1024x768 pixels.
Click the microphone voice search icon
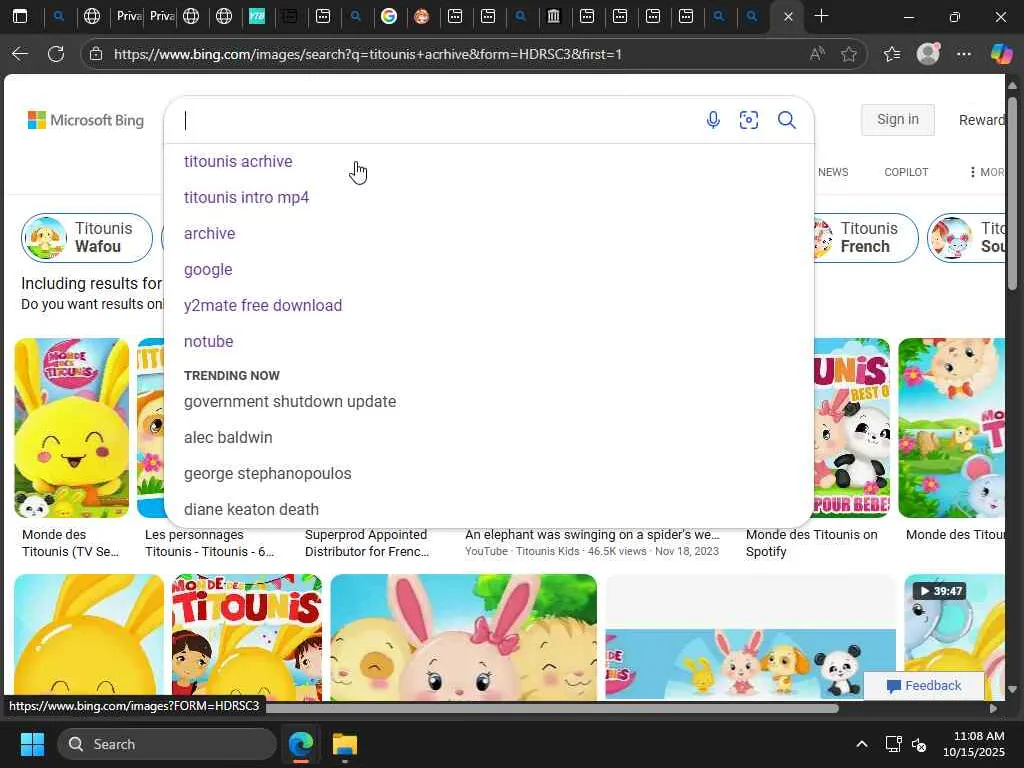click(713, 120)
